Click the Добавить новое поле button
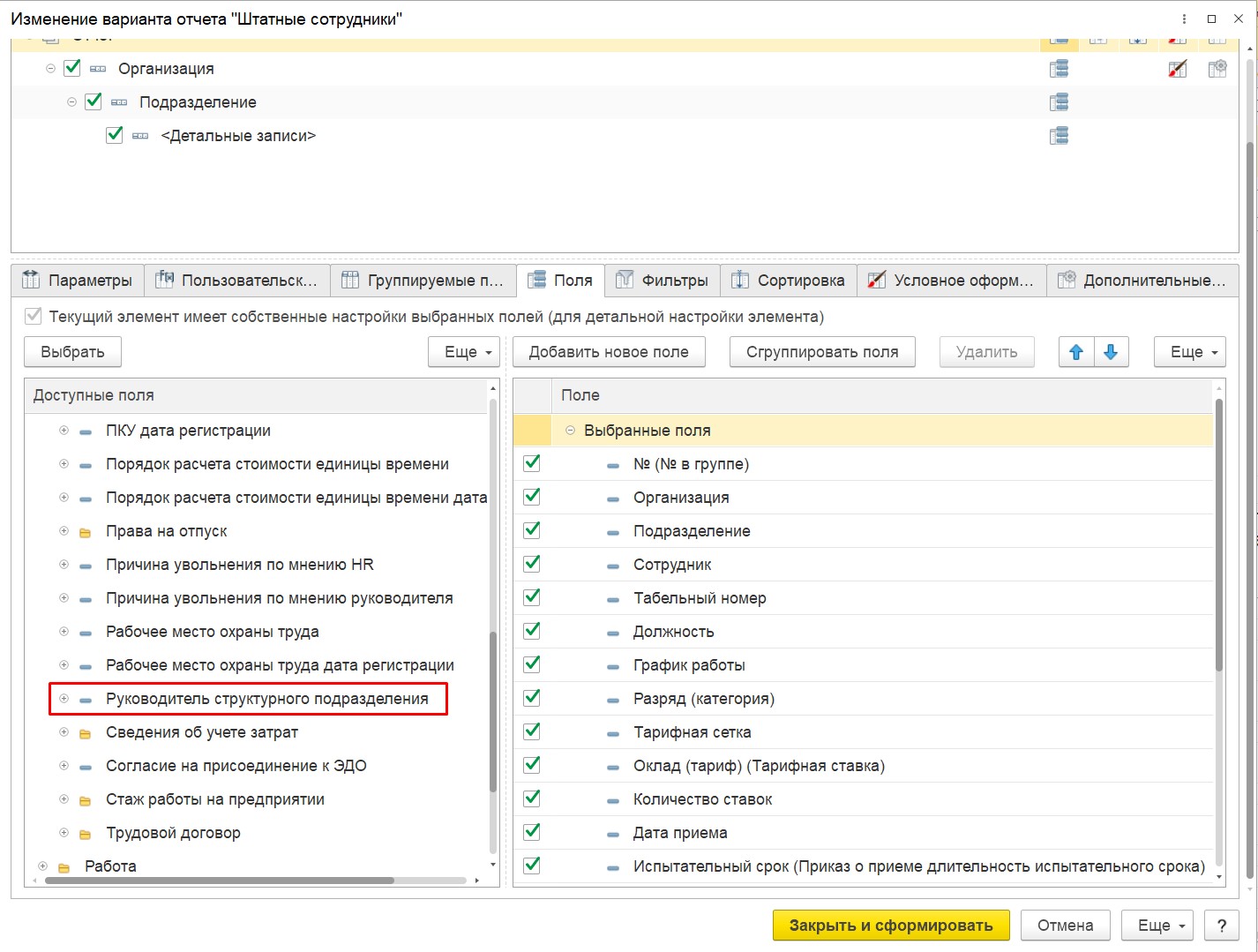This screenshot has width=1258, height=952. click(609, 352)
